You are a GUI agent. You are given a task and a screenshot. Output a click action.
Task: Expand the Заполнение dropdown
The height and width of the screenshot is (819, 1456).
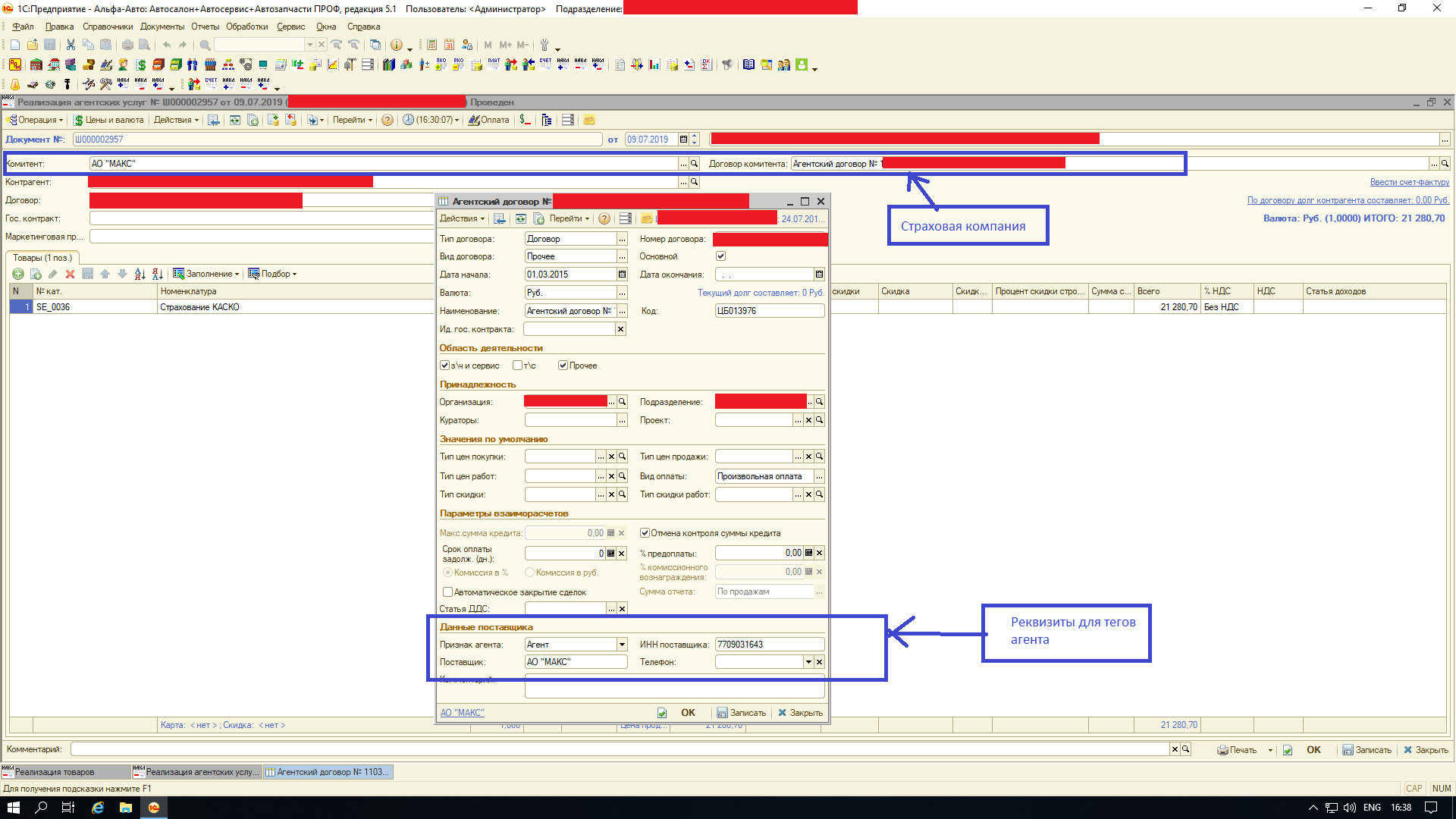tap(206, 274)
